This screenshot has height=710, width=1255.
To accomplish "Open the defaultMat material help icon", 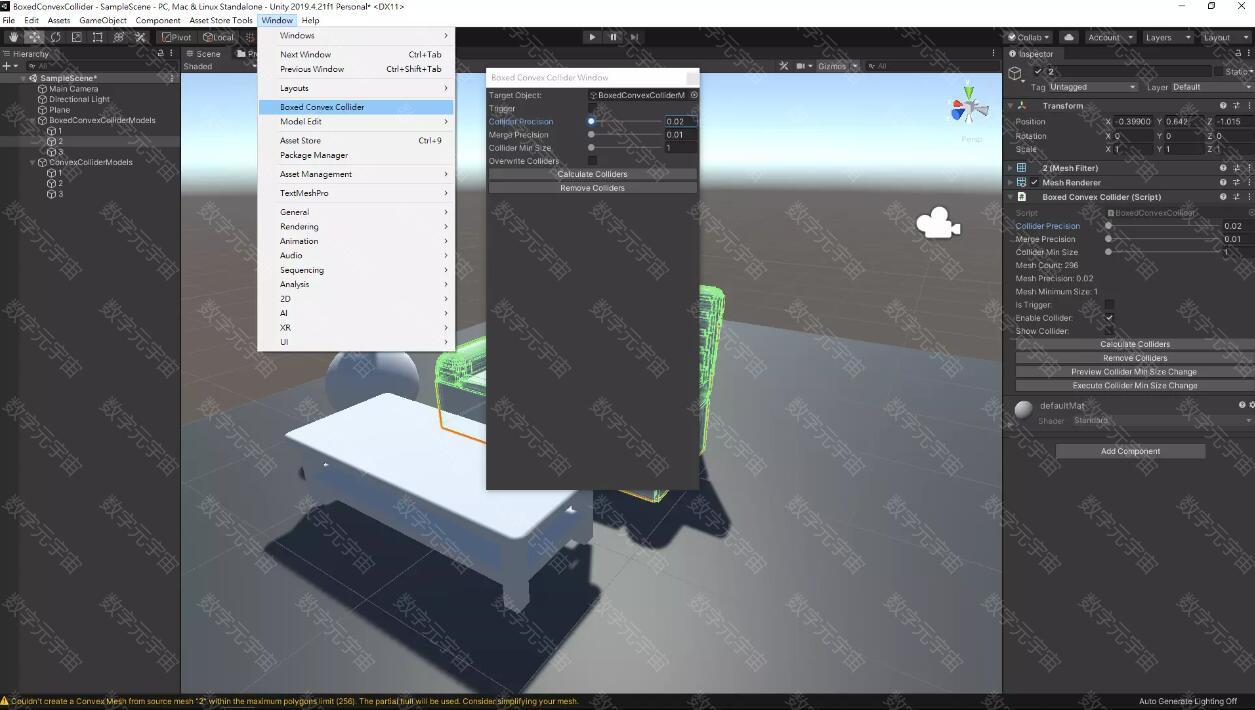I will [x=1242, y=405].
